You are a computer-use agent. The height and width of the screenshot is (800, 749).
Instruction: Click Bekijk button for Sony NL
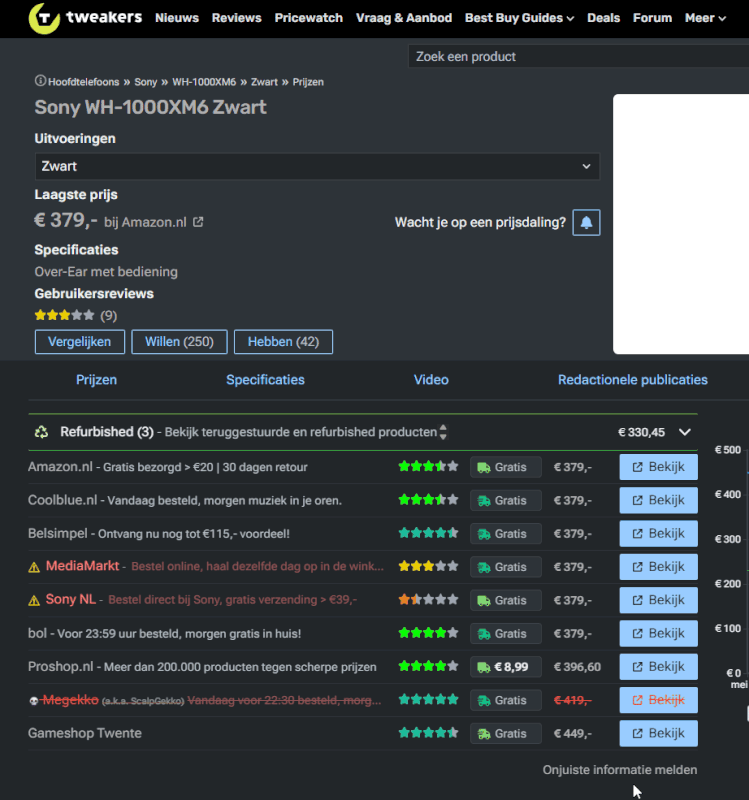pos(659,600)
